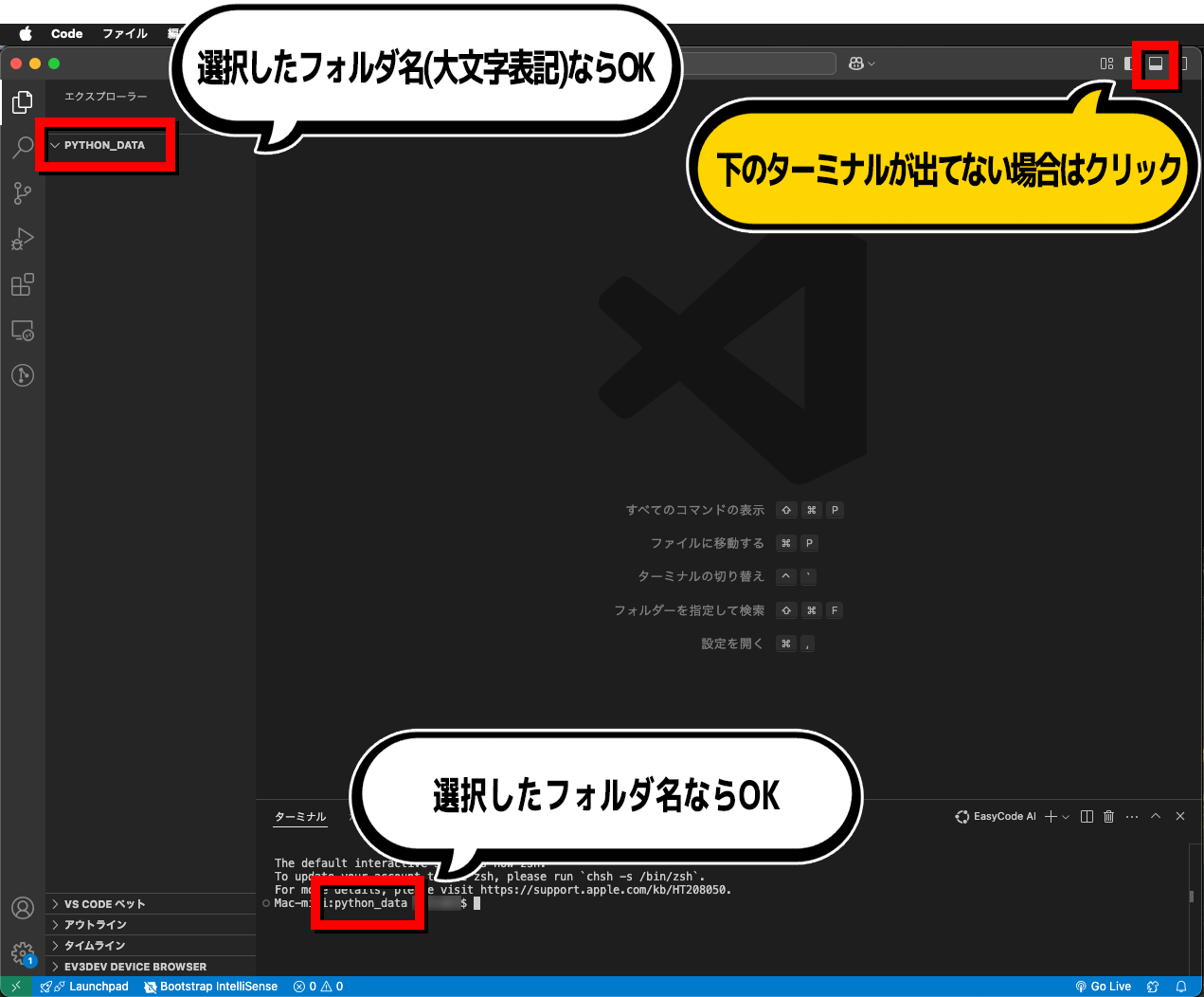Open the Manage gear with badge
The height and width of the screenshot is (997, 1204).
click(x=23, y=953)
